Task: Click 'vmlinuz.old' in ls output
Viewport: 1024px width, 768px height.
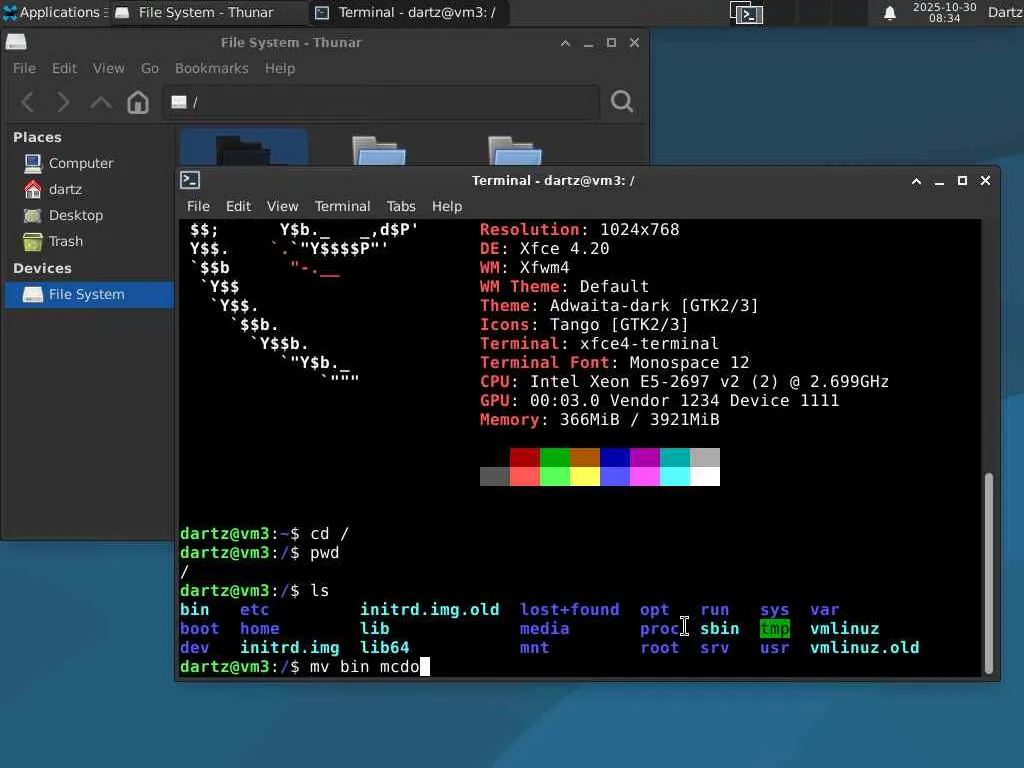Action: pos(864,648)
